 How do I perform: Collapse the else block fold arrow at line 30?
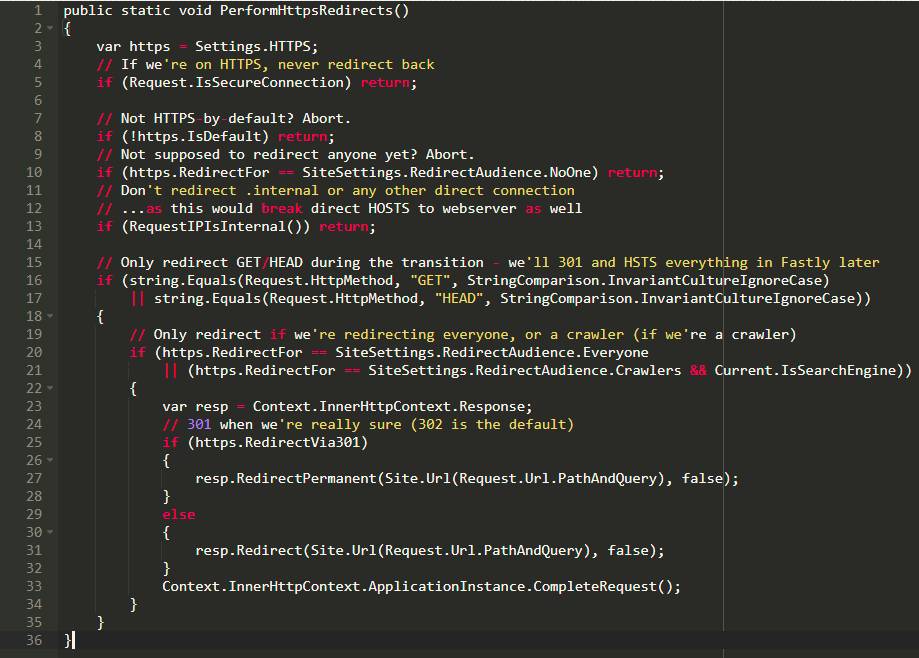click(x=50, y=533)
